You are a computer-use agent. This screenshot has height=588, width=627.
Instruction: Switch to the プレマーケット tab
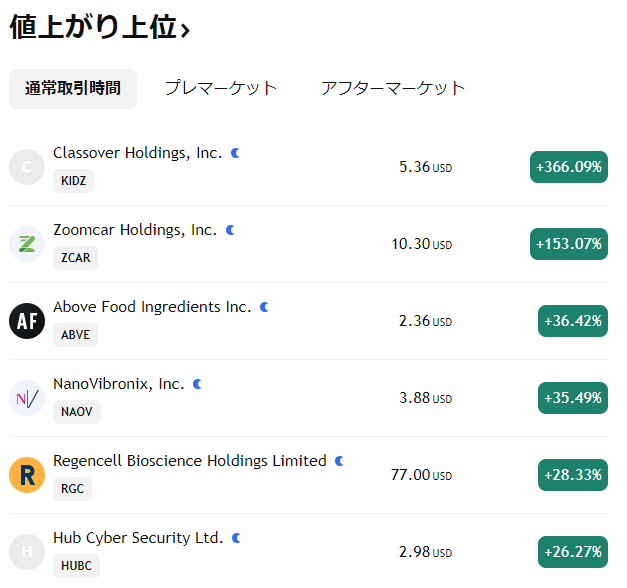click(x=221, y=88)
